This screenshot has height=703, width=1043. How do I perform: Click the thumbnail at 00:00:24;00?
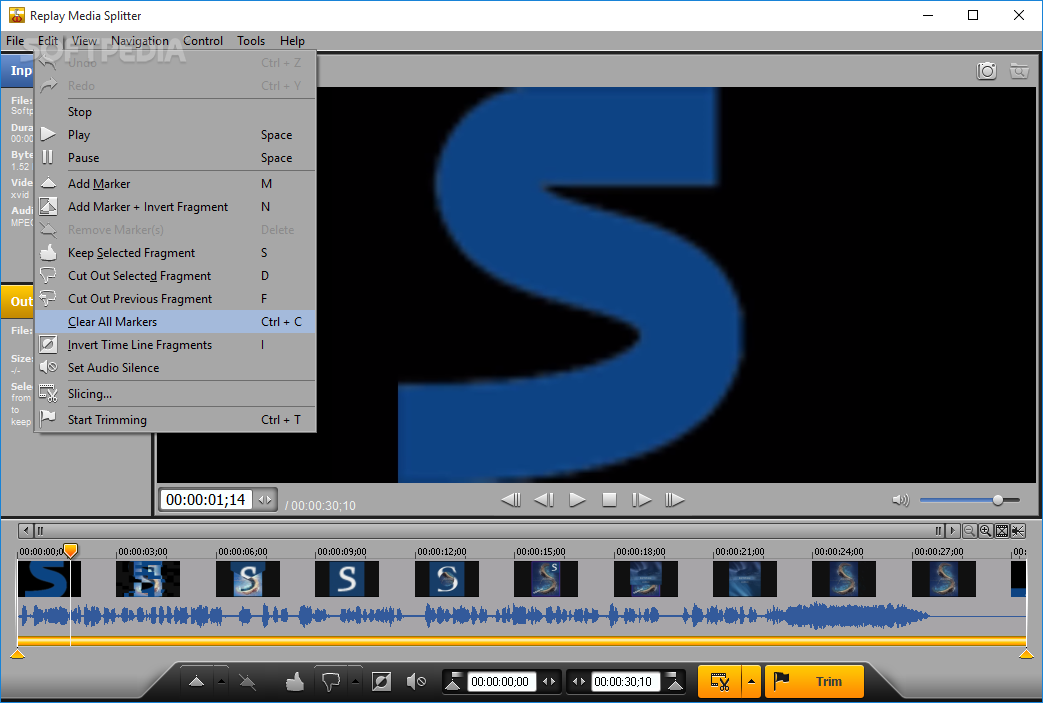click(x=843, y=579)
